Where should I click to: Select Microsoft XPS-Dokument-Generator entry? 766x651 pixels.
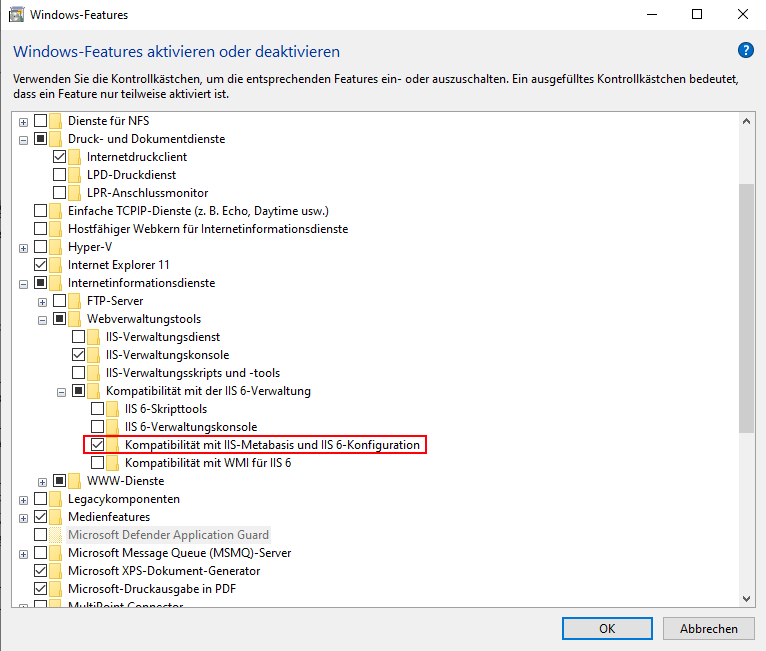coord(163,571)
